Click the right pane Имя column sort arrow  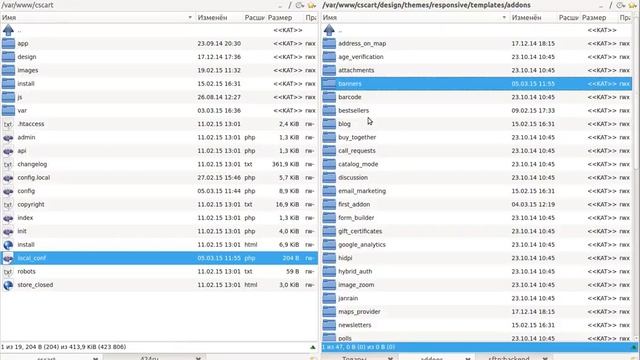(x=504, y=18)
